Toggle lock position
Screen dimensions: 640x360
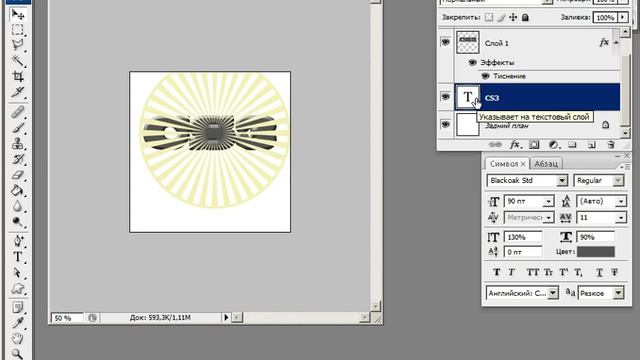(x=513, y=17)
